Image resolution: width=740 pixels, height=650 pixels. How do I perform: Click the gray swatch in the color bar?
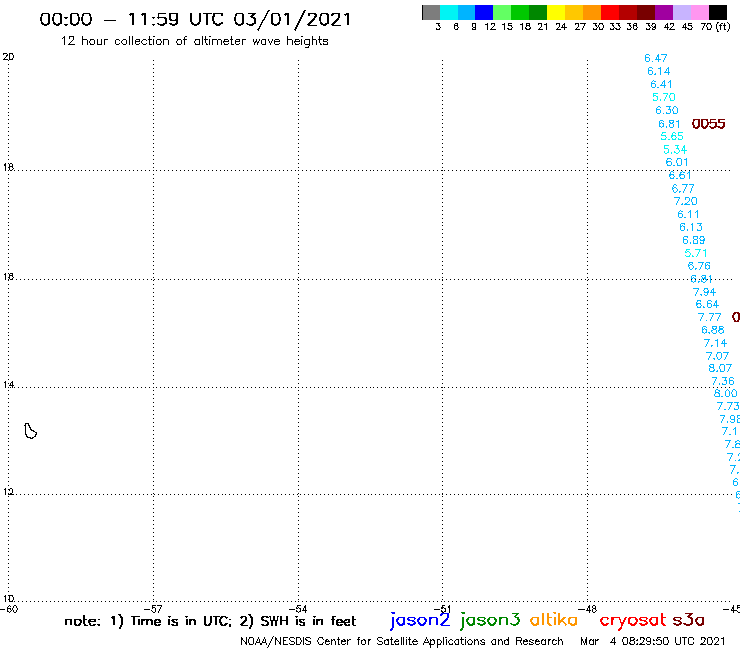[431, 12]
